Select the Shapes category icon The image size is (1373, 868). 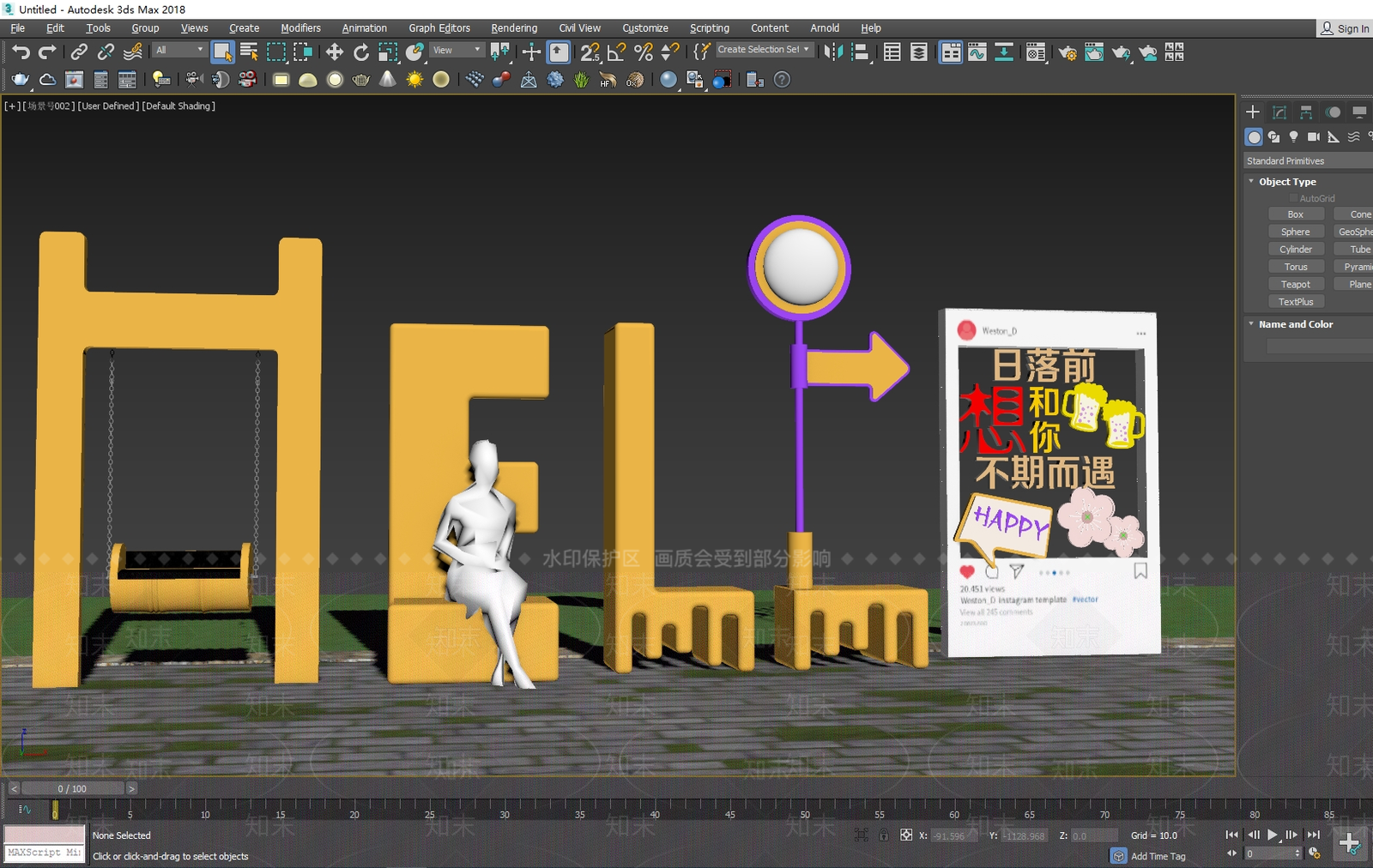1273,137
